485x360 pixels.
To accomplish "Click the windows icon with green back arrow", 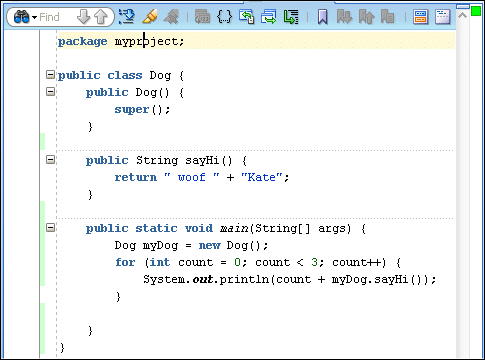I will [247, 17].
